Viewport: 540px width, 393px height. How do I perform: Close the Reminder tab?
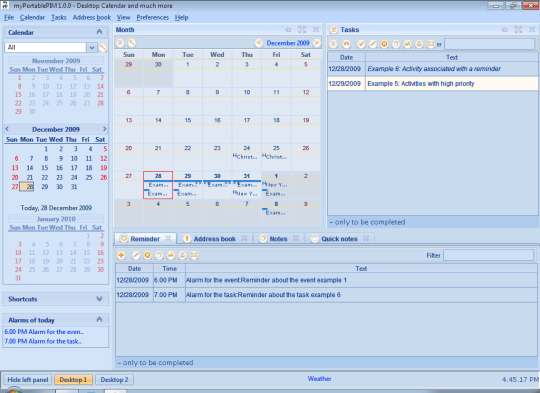point(168,238)
